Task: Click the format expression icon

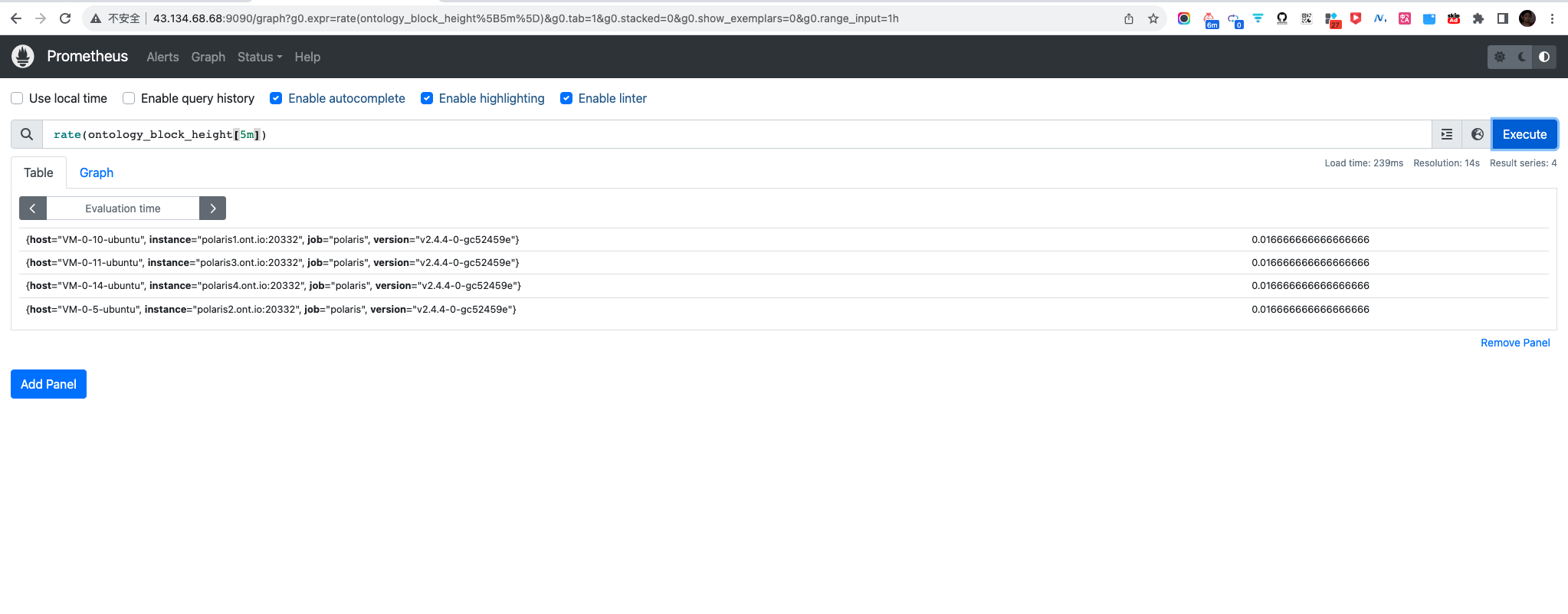Action: [x=1447, y=134]
